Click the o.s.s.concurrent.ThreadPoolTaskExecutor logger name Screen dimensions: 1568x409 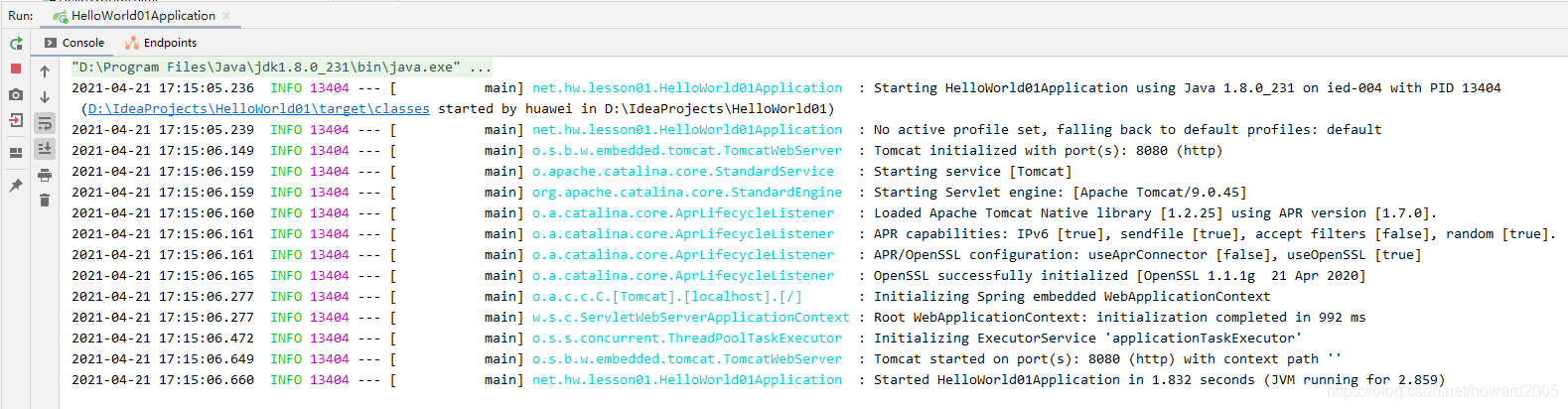tap(687, 339)
